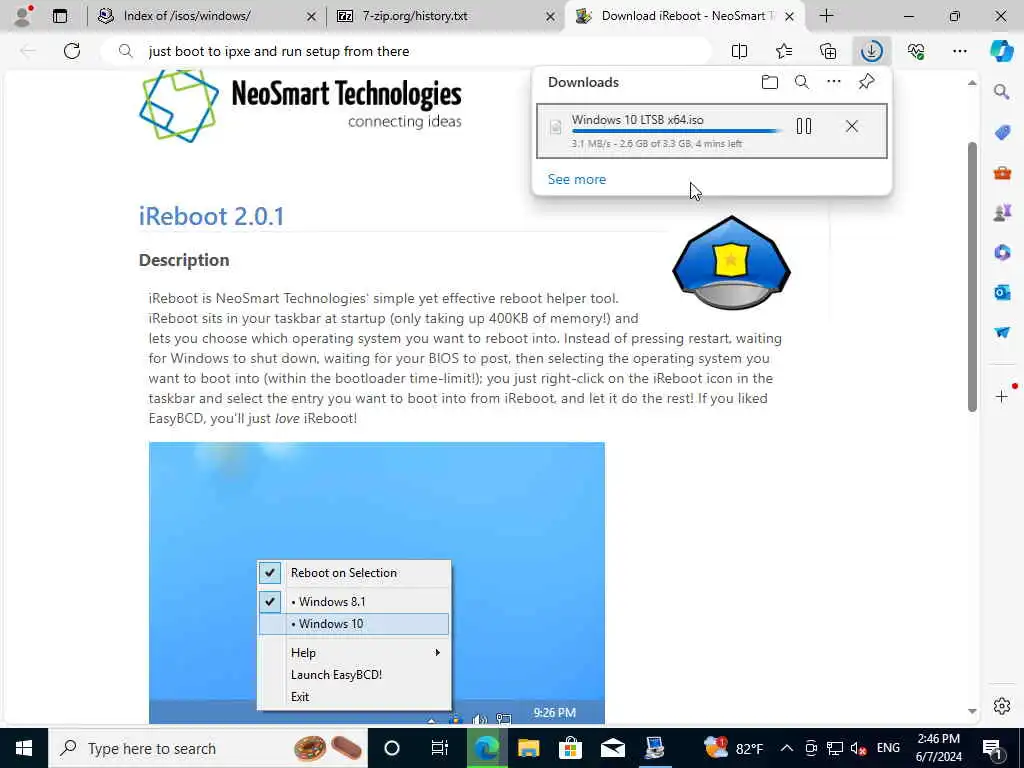Open the ENG input language indicator
This screenshot has height=768, width=1024.
(x=888, y=748)
